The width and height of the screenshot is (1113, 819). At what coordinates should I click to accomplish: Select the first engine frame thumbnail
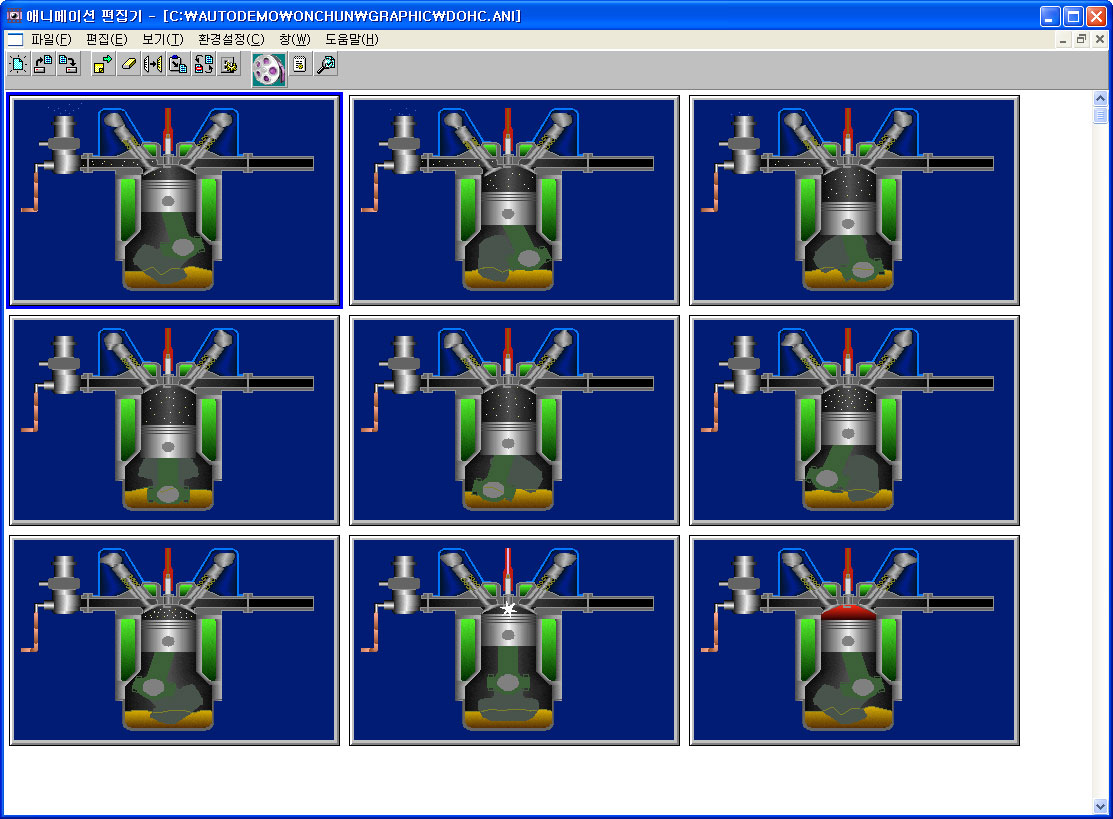(175, 200)
